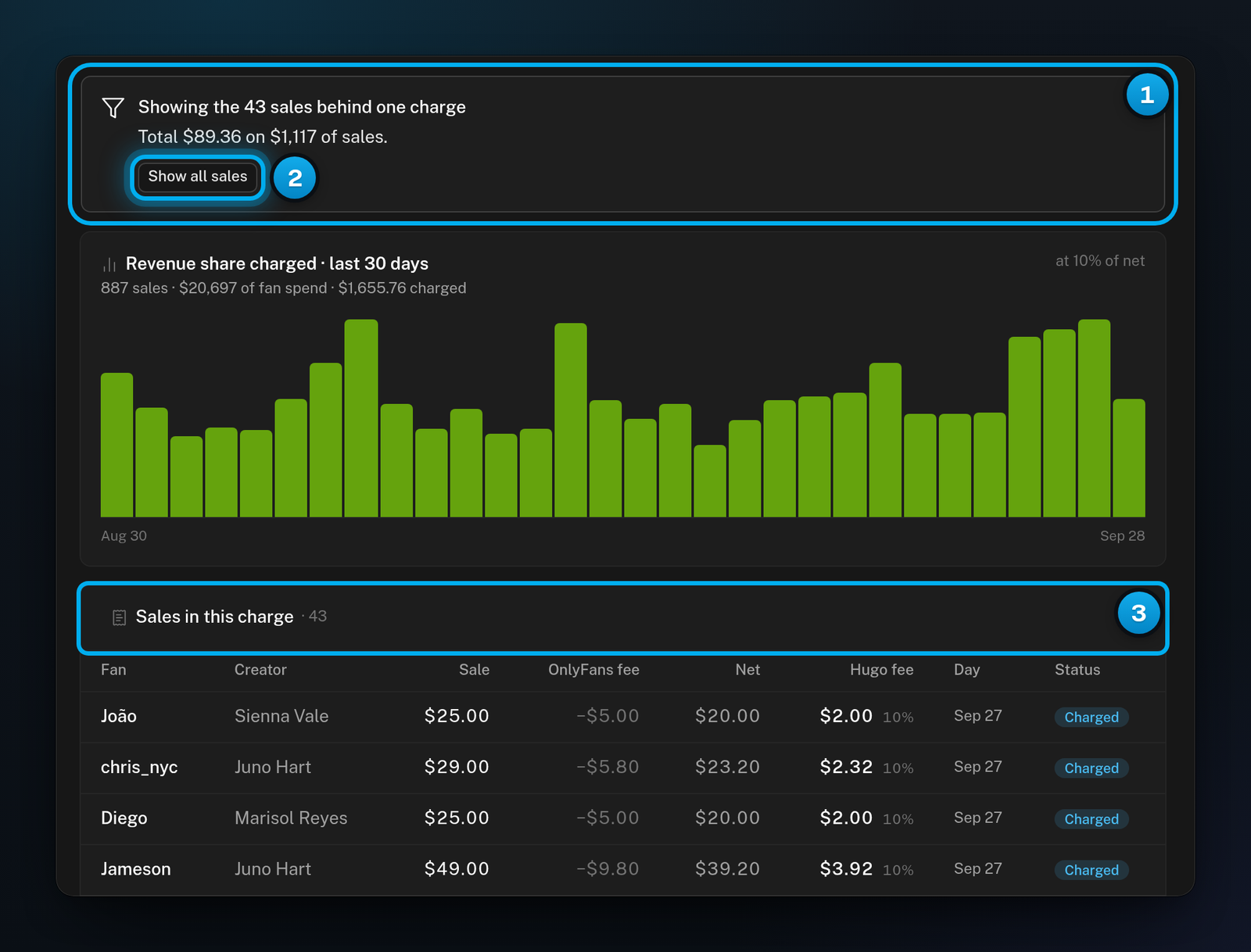Click Juno Hart in the chris_nyc row
Screen dimensions: 1251x952
coord(273,768)
